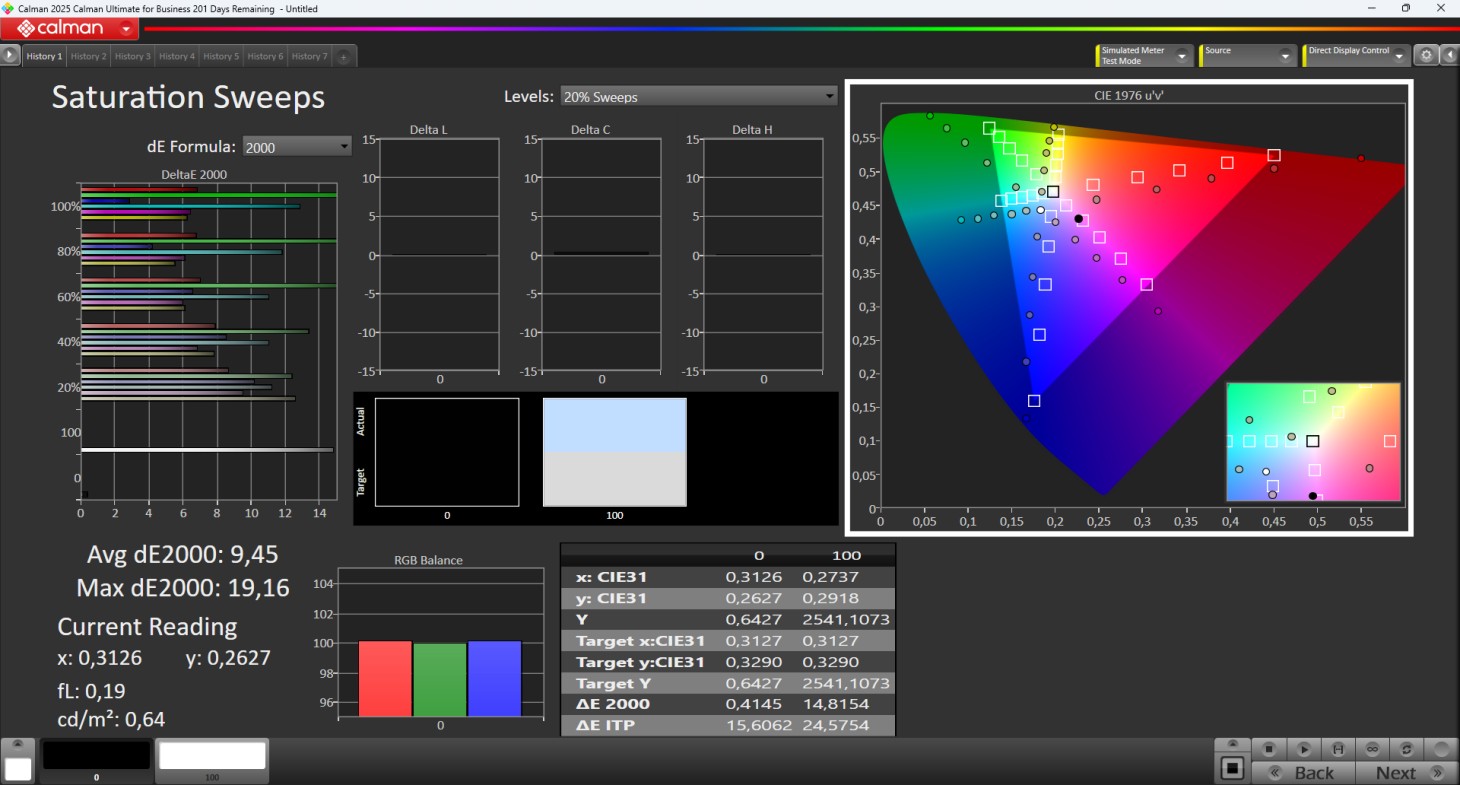Click the stop measurement icon
This screenshot has height=785, width=1460.
1269,749
